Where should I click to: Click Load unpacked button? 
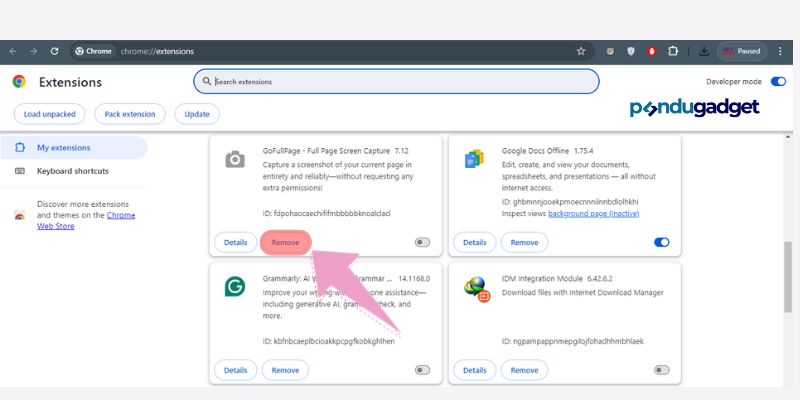(x=49, y=114)
